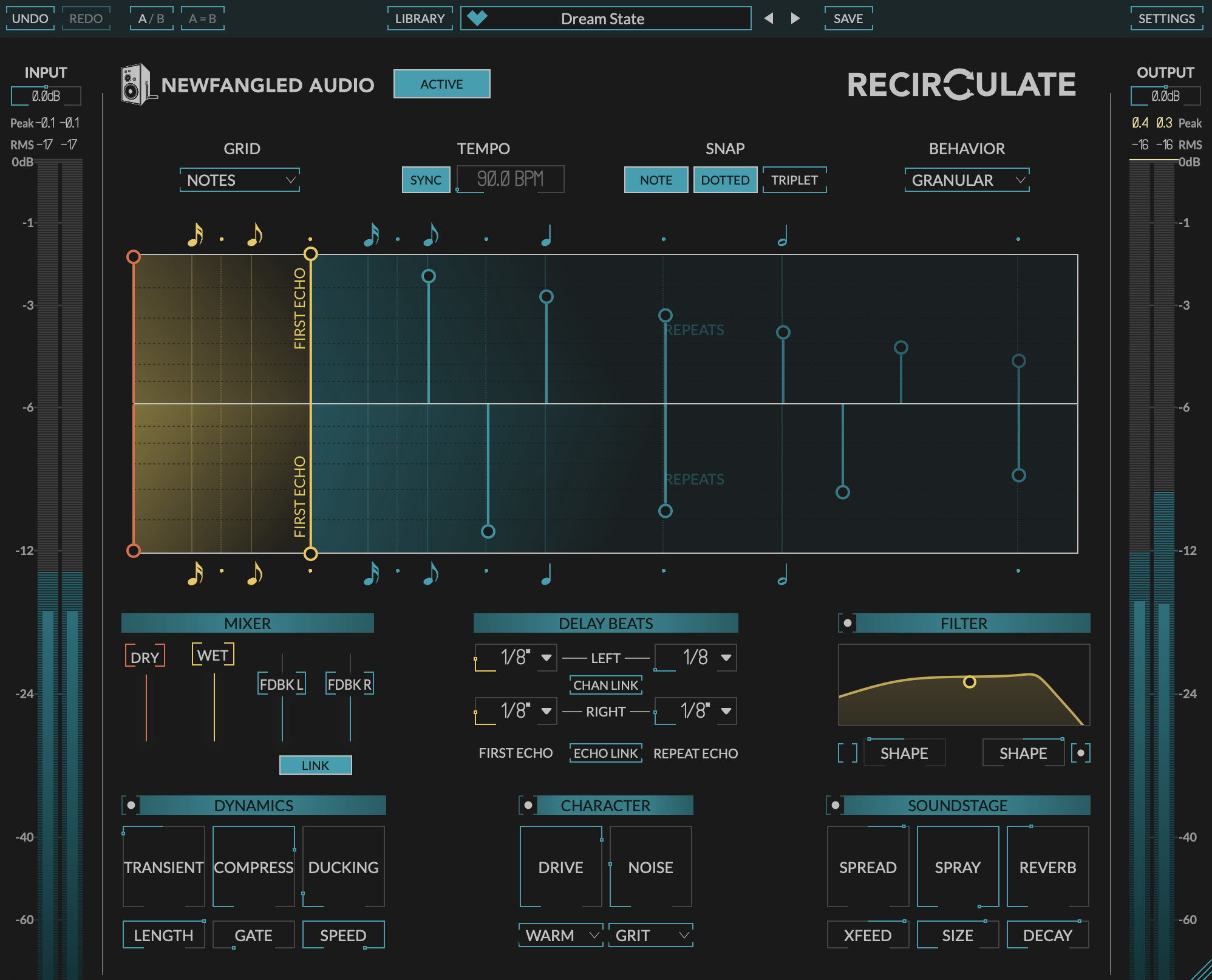Viewport: 1212px width, 980px height.
Task: Toggle the Soundstage section power button
Action: (x=836, y=805)
